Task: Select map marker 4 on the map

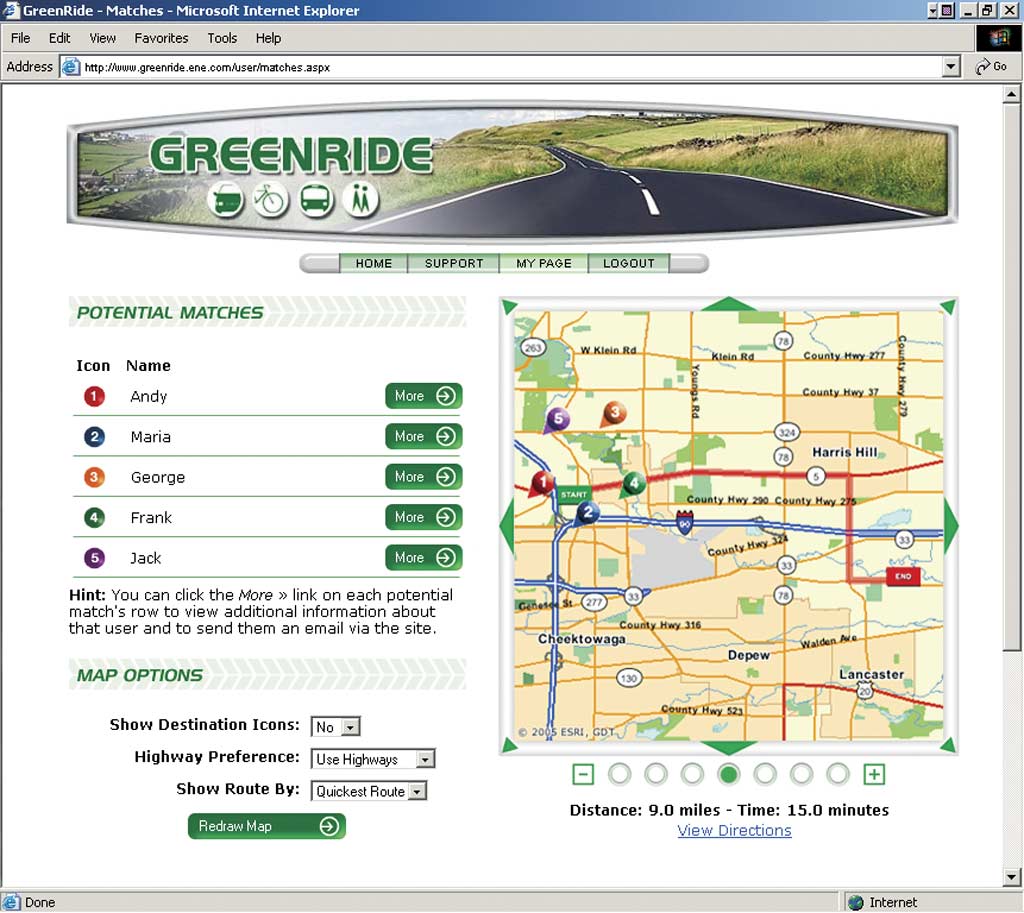Action: (x=633, y=485)
